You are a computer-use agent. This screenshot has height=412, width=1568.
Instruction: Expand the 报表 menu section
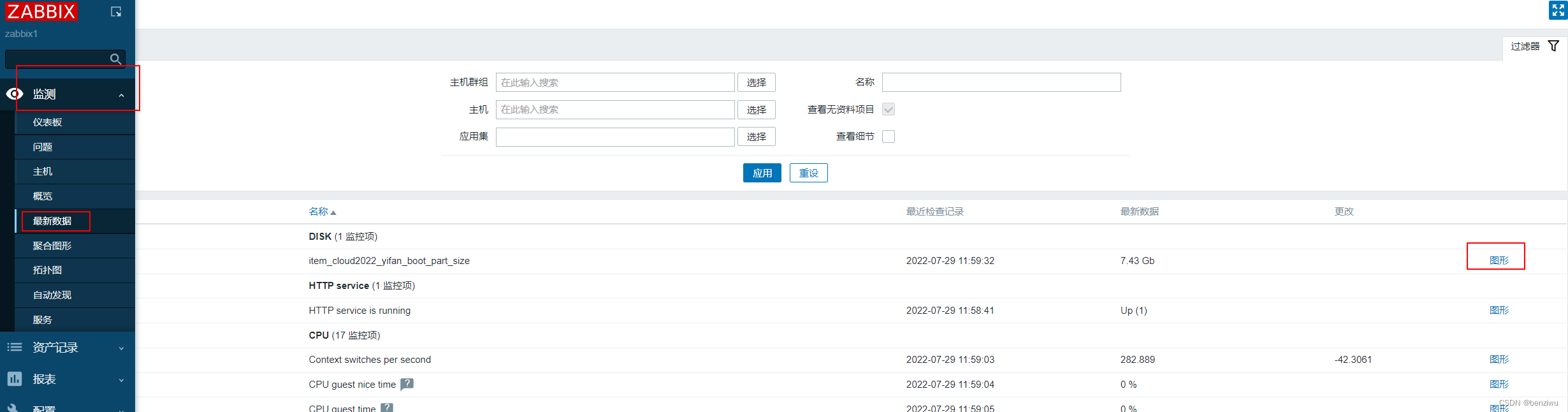[121, 380]
